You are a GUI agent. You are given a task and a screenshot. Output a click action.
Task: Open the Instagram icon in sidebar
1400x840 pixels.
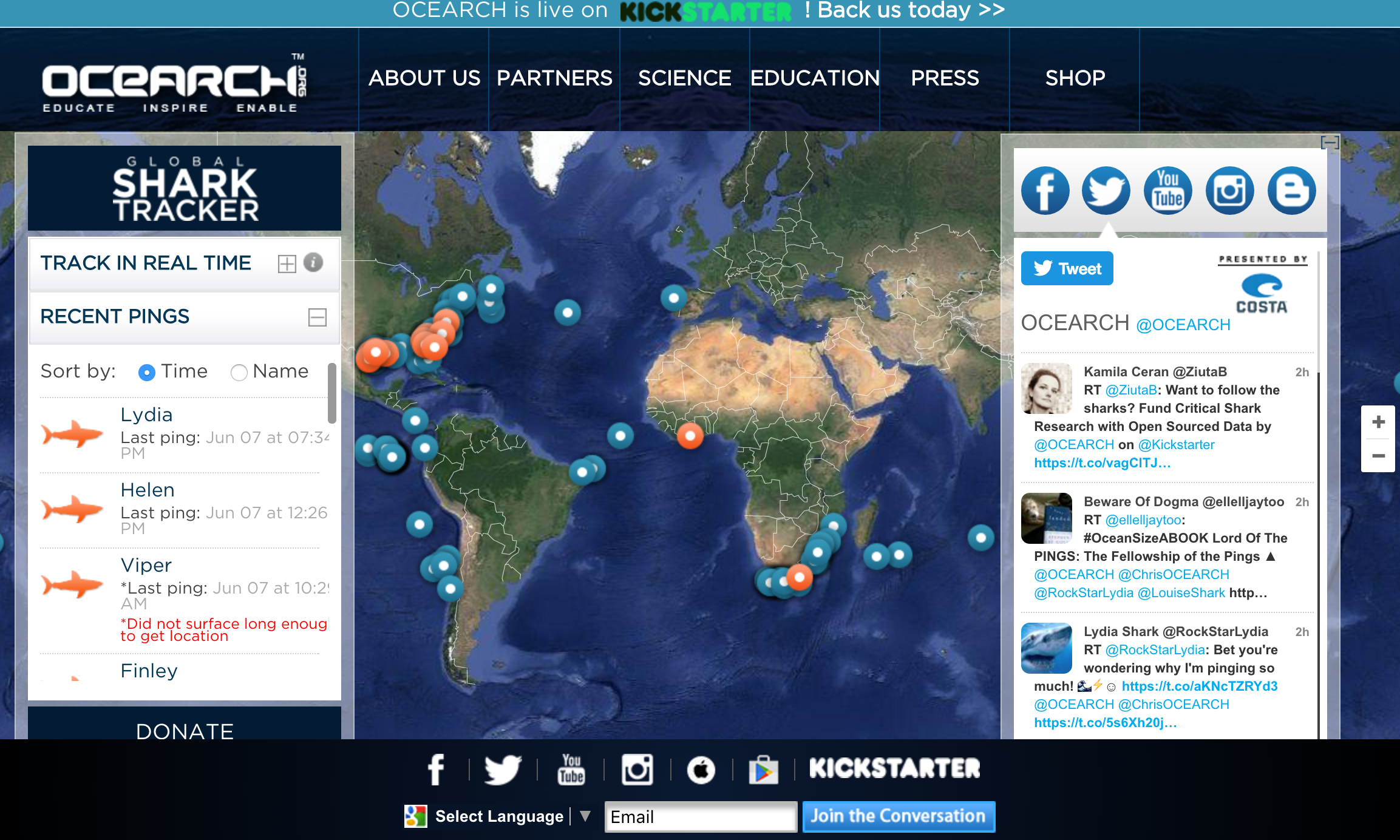coord(1230,191)
